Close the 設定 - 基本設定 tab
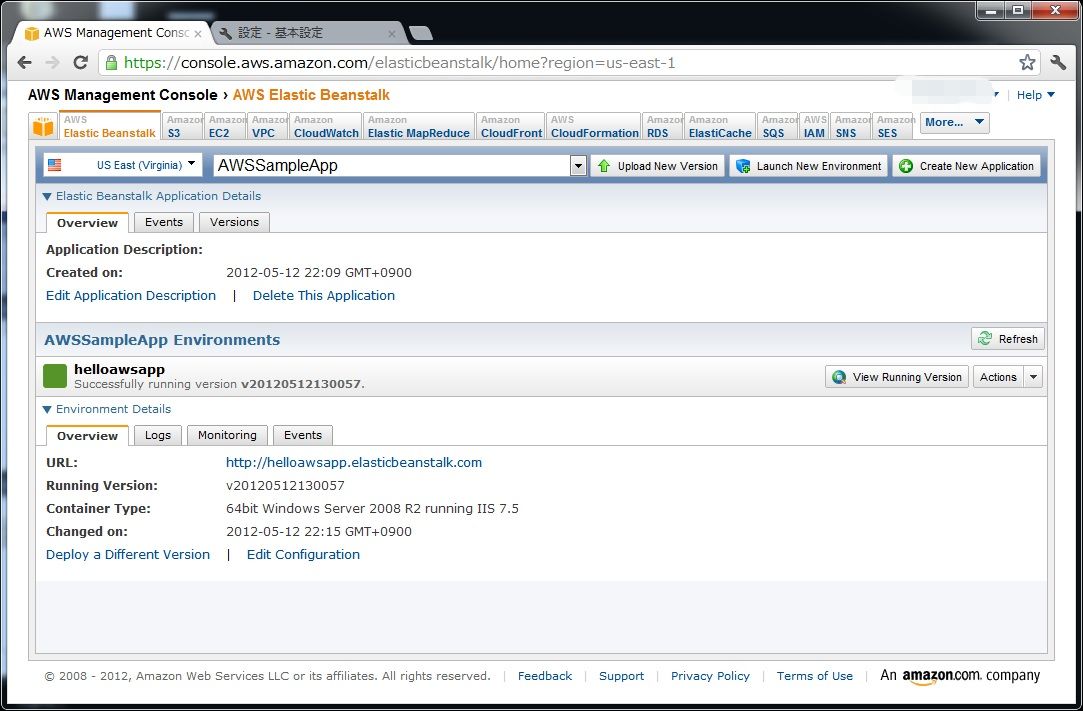 pos(392,33)
